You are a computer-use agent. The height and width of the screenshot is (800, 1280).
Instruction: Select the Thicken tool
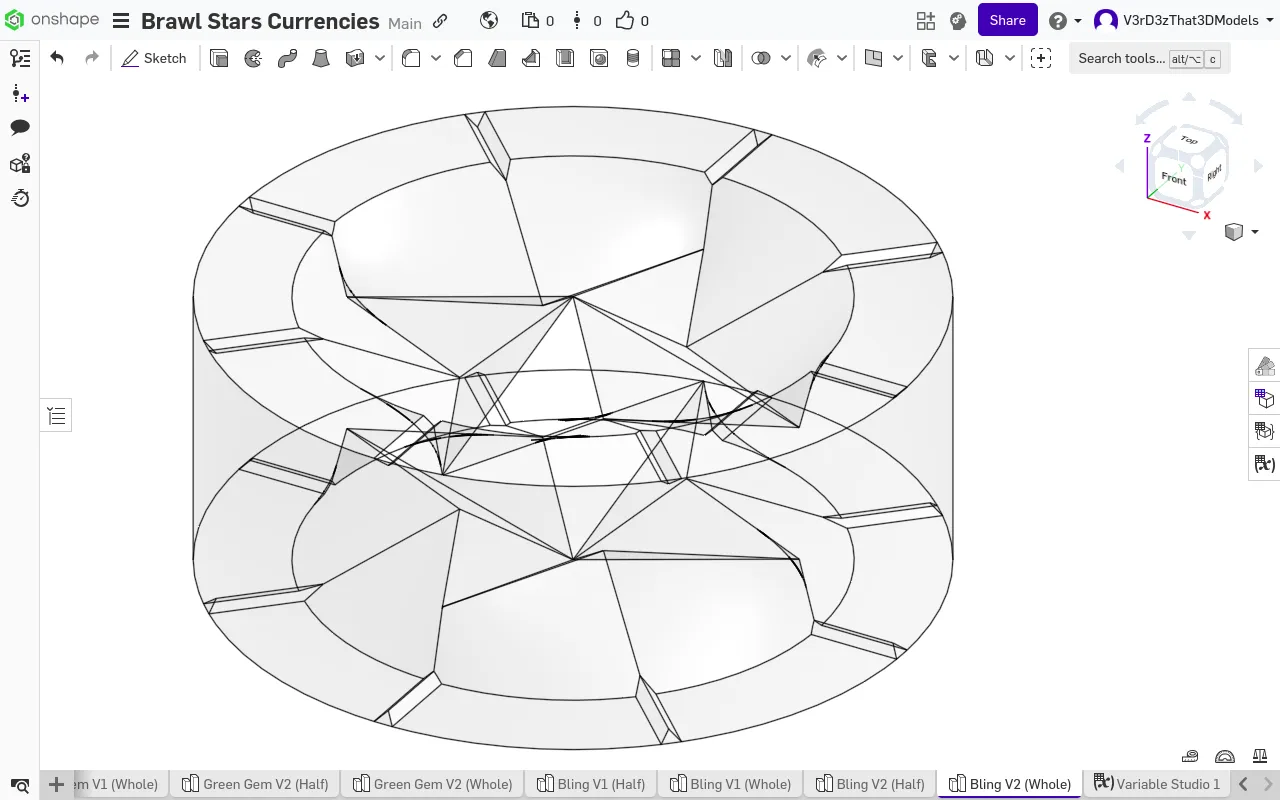coord(355,58)
